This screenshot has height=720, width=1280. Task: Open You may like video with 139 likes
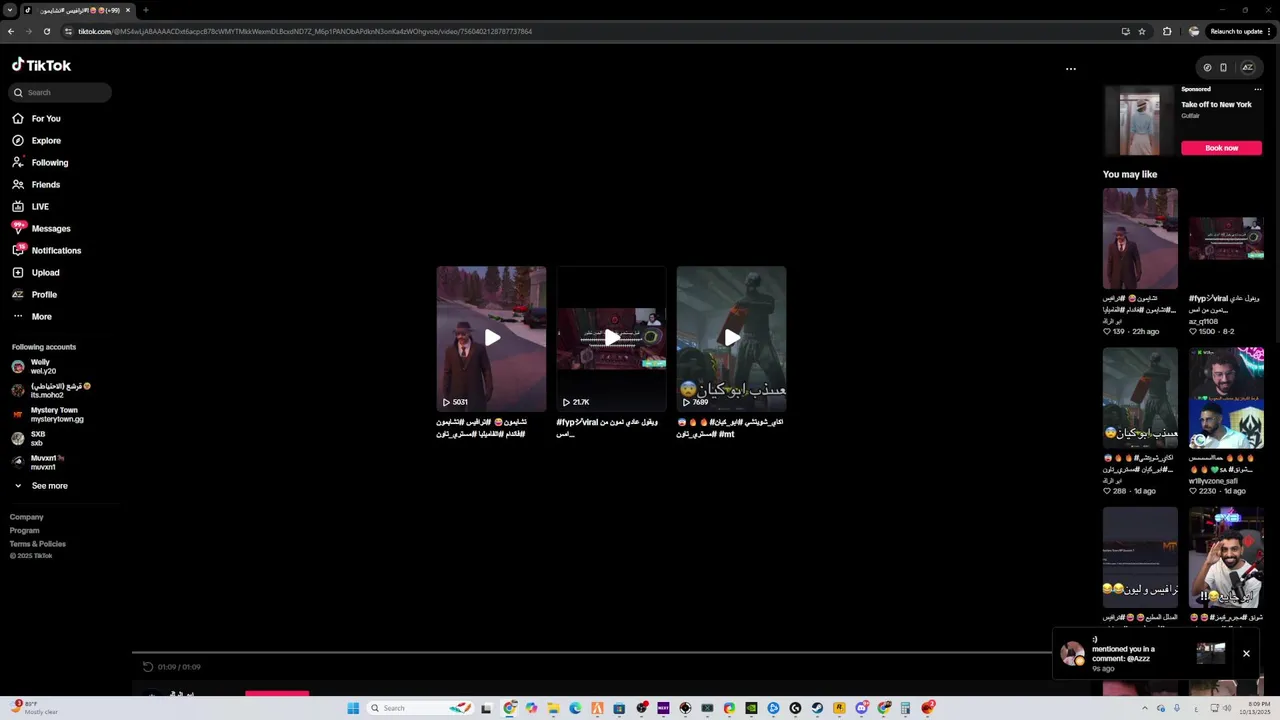1140,238
